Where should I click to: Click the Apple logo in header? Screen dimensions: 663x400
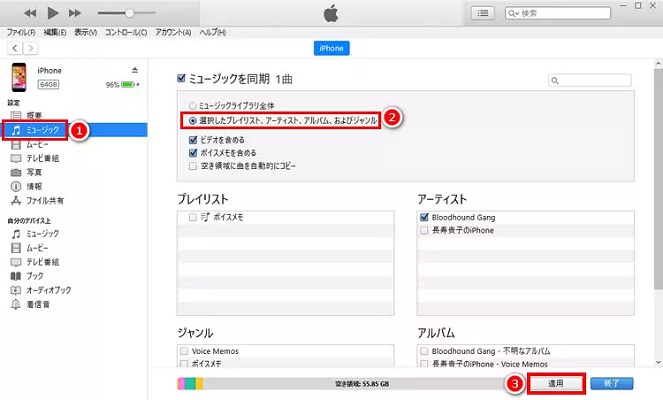(x=331, y=13)
